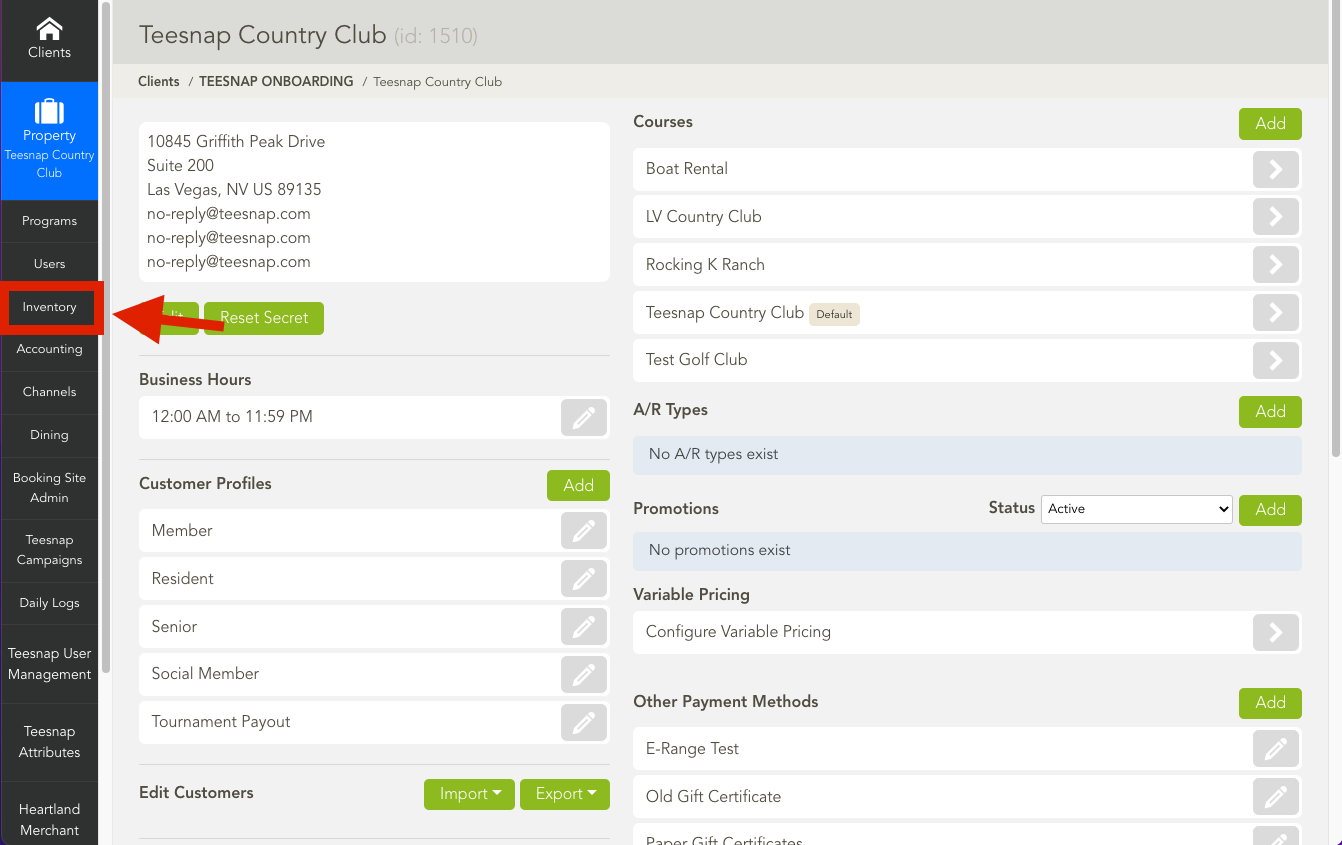Edit Tournament Payout pencil icon
This screenshot has height=845, width=1342.
click(584, 722)
